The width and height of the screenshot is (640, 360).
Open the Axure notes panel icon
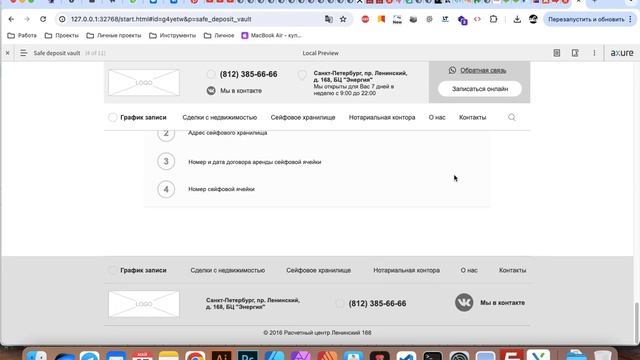(557, 53)
